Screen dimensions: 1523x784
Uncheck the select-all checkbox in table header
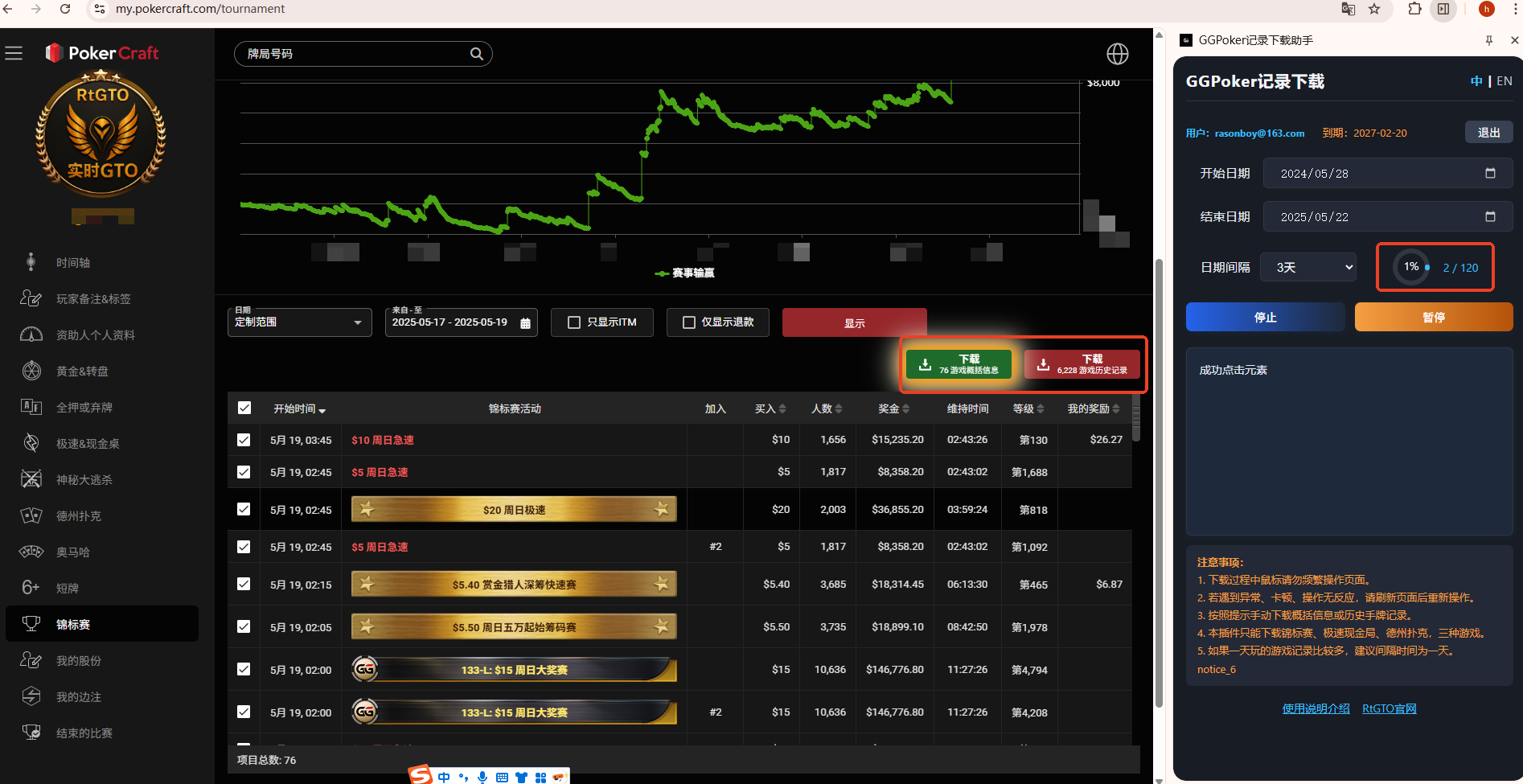tap(244, 408)
